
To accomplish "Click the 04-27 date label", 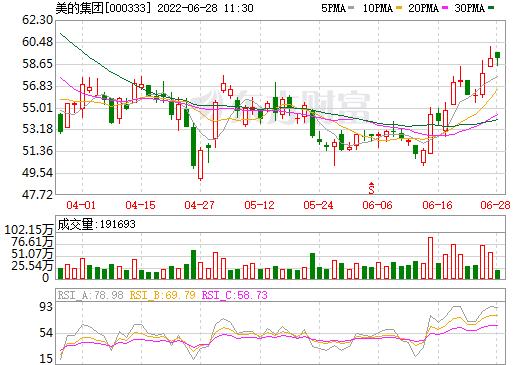I will pyautogui.click(x=199, y=205).
